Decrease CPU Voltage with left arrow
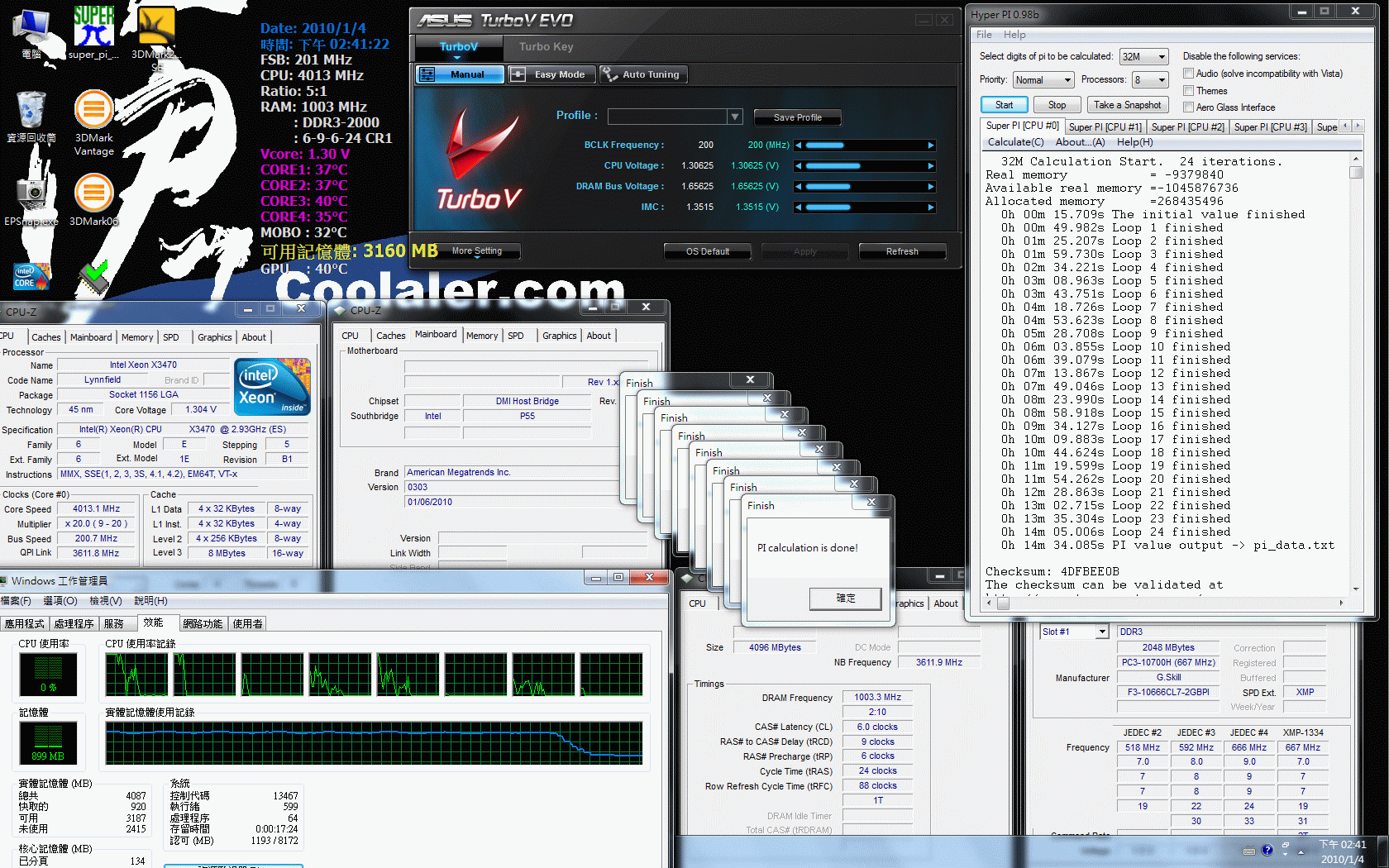 [x=799, y=166]
